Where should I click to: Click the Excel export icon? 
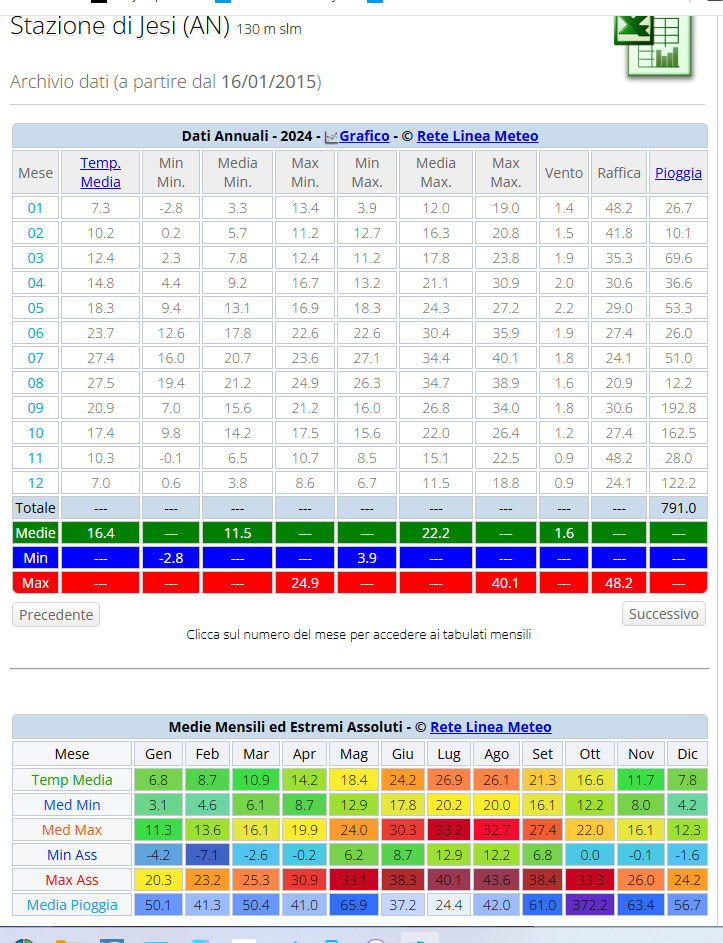pyautogui.click(x=652, y=45)
